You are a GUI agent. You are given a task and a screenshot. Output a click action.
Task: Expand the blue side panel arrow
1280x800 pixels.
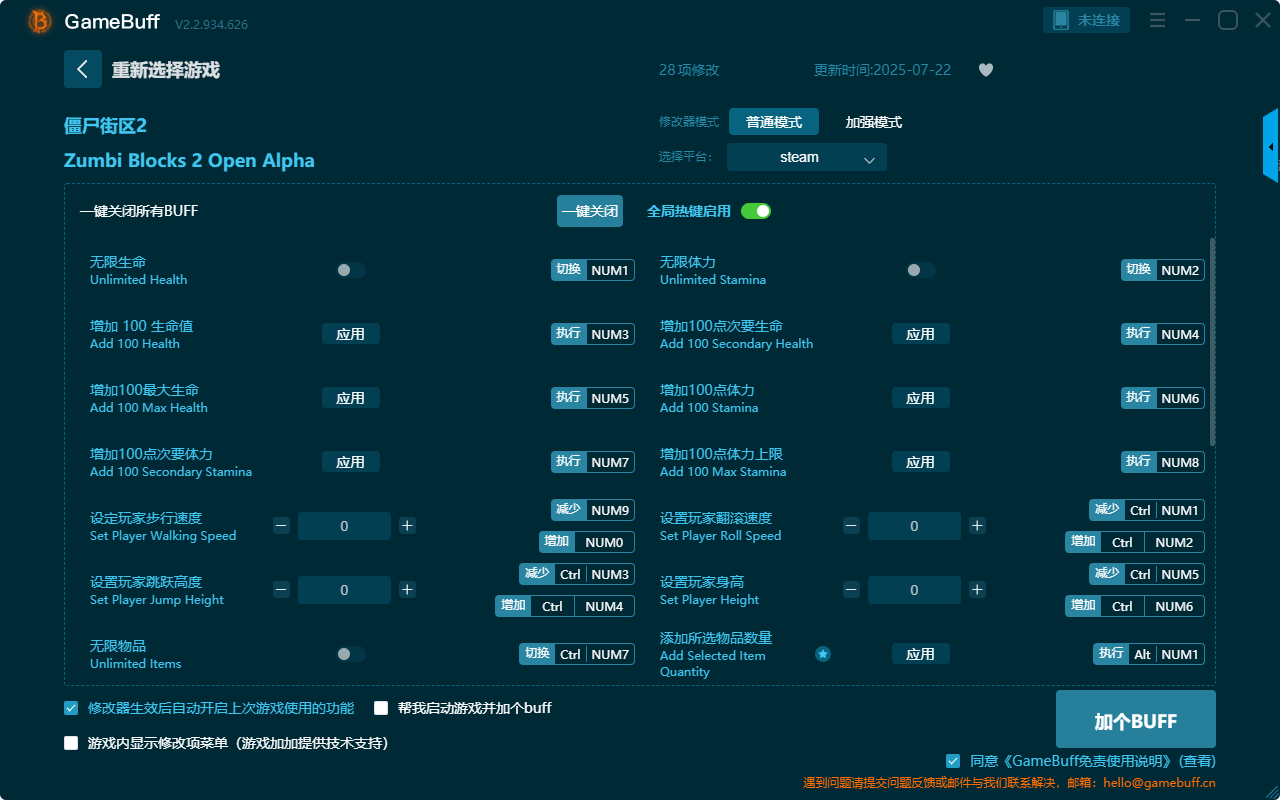(1271, 146)
